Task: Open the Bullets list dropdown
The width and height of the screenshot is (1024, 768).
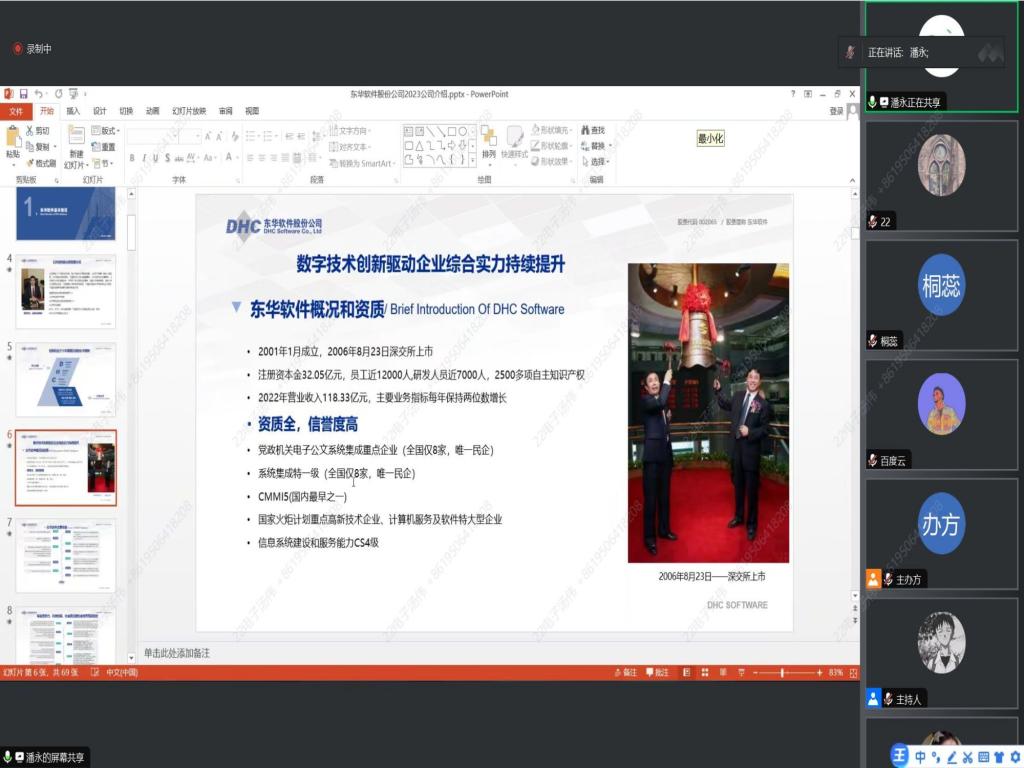Action: [251, 136]
